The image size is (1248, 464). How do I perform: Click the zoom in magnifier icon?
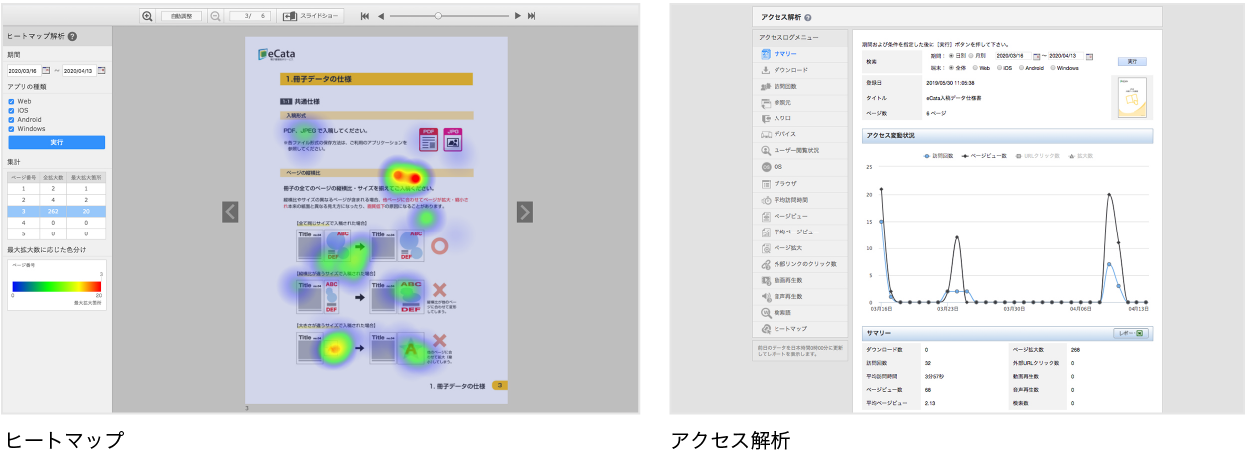148,16
